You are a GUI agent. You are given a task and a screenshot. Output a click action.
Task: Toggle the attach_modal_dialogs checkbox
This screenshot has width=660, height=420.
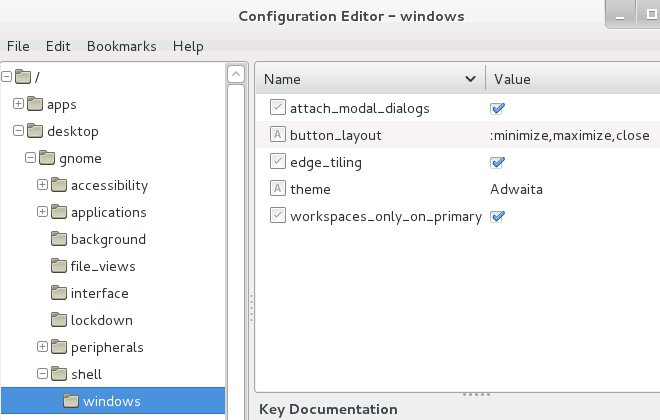click(x=497, y=108)
